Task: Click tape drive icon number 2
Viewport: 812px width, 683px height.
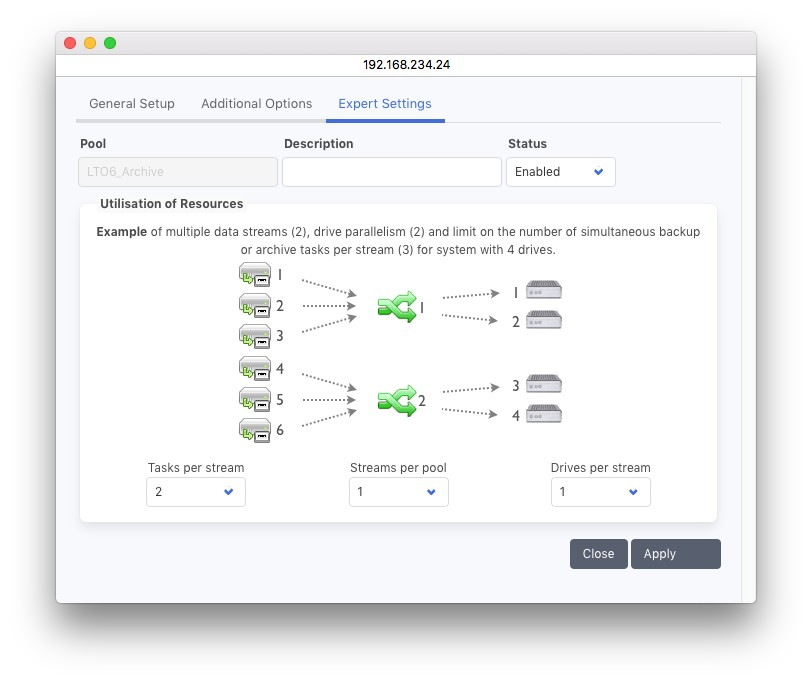Action: pos(545,320)
